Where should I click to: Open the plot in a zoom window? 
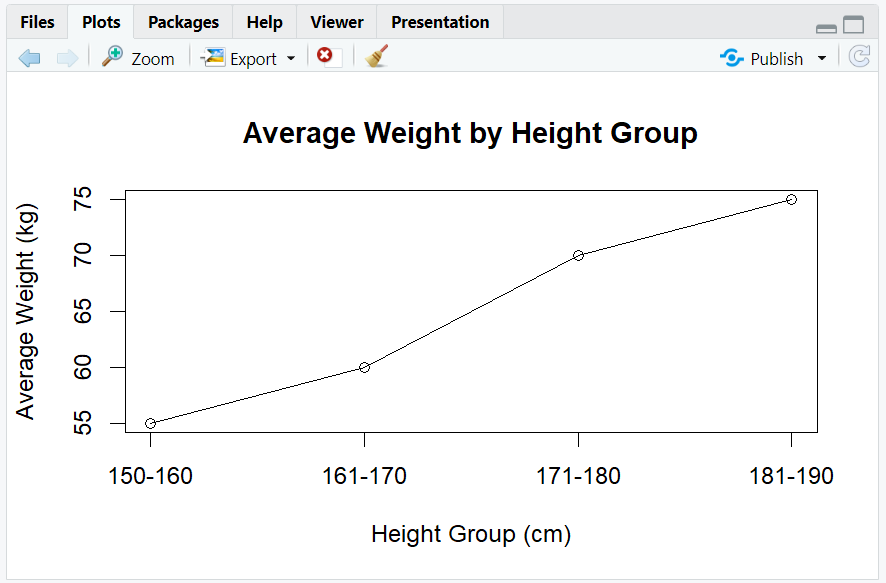pos(138,57)
